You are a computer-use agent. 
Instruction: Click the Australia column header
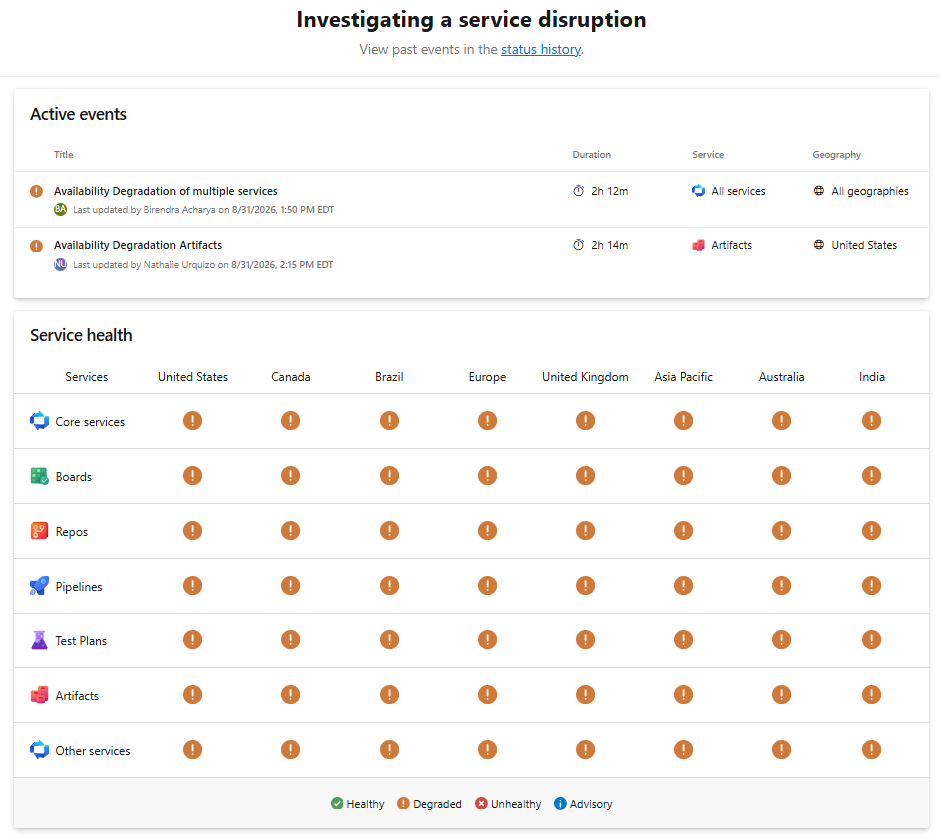781,377
